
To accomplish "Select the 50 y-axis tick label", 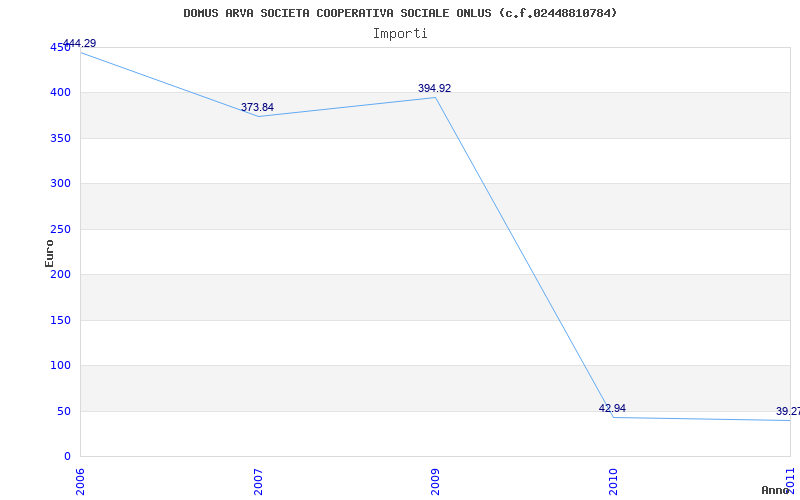I will pos(64,411).
